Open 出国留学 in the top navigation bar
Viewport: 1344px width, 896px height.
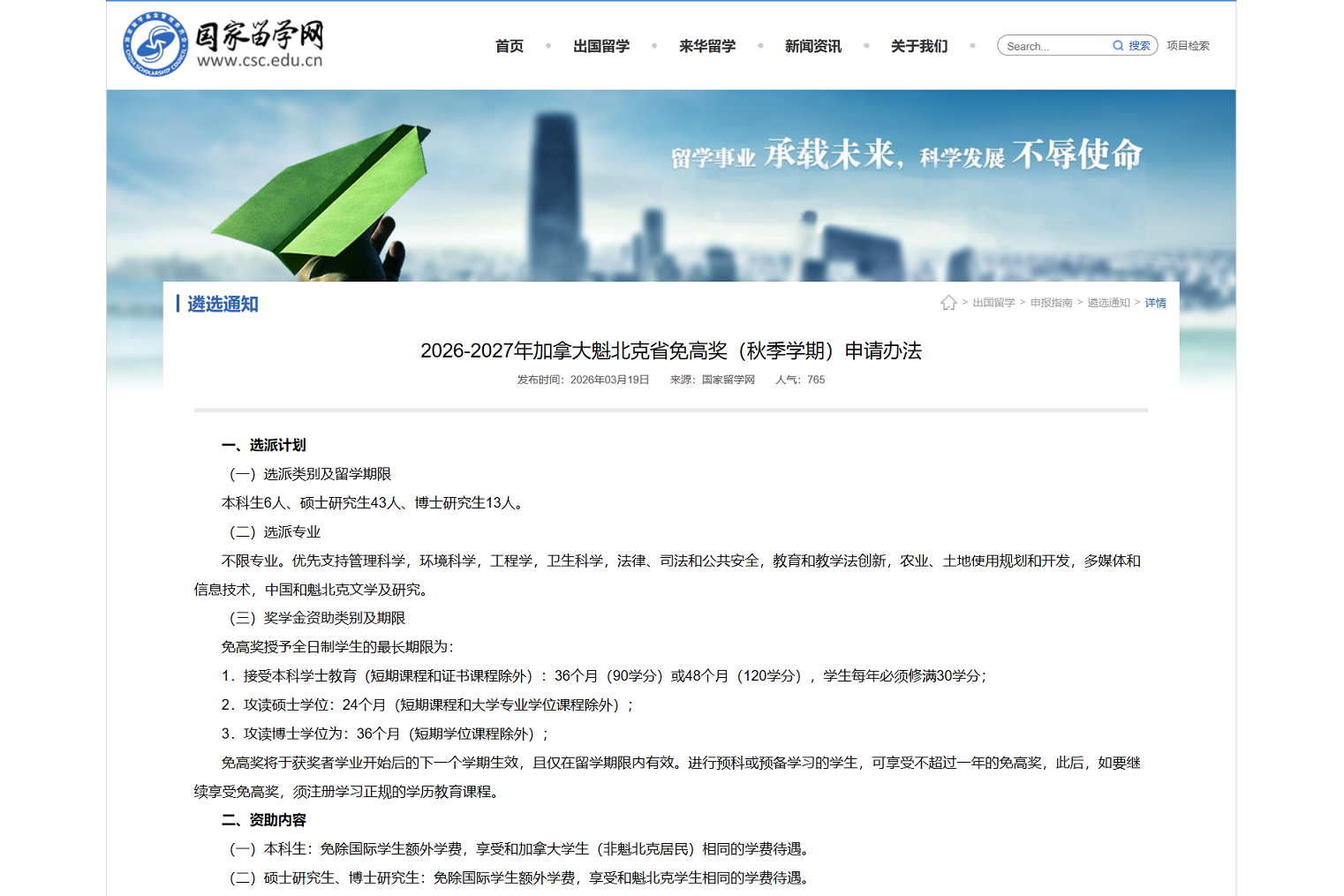point(601,46)
